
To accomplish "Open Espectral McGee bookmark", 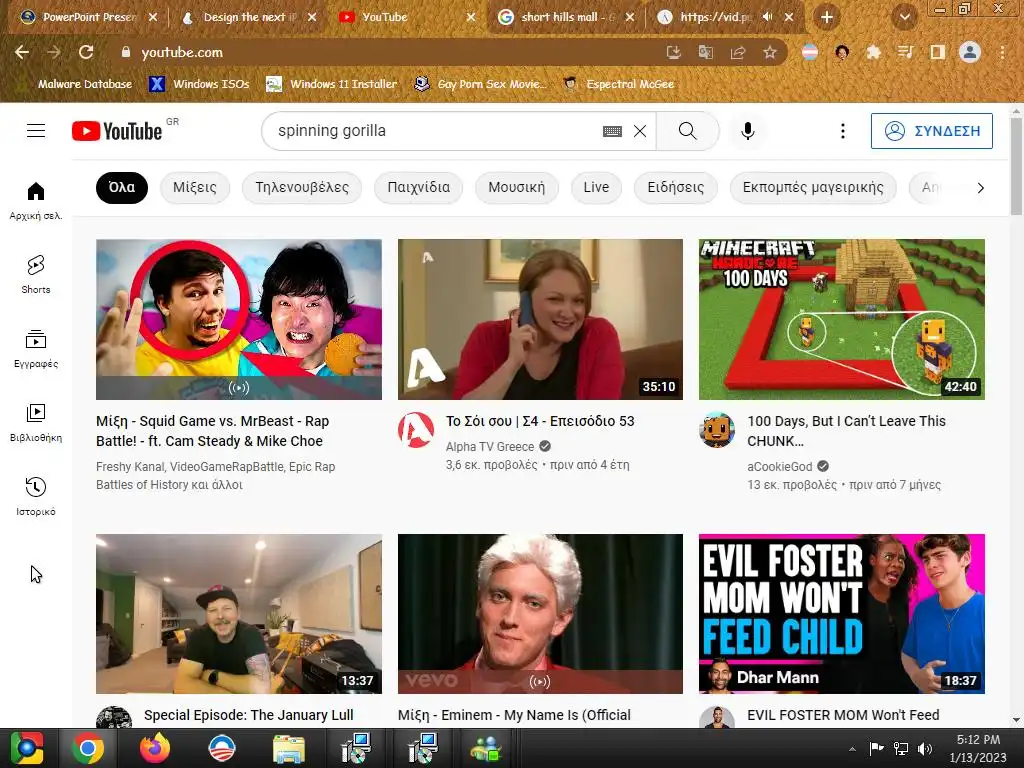I will 619,84.
